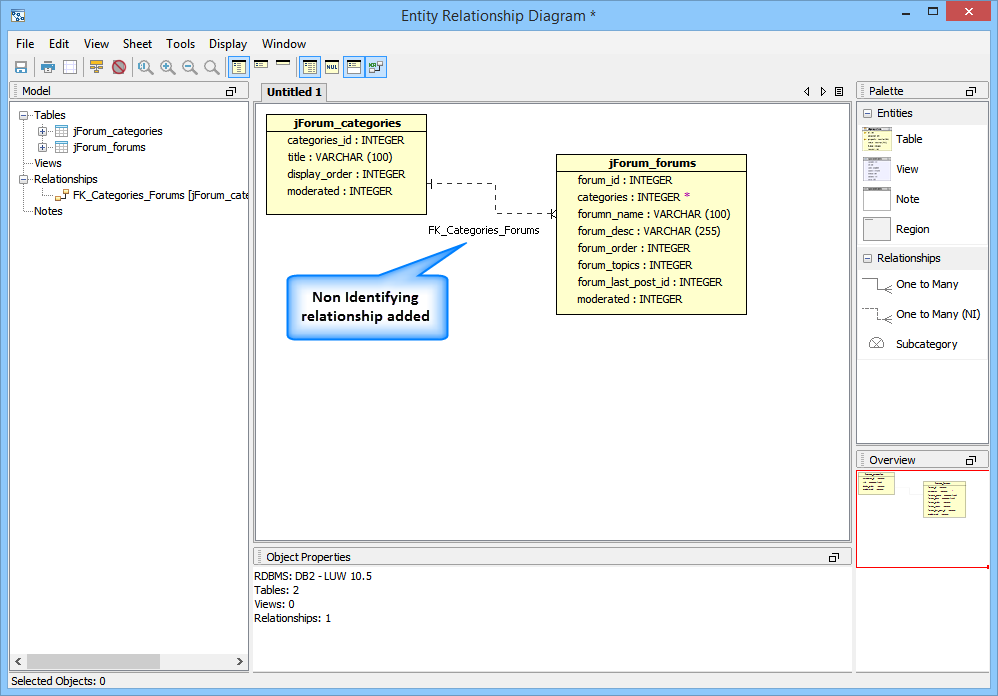Open the File menu
The image size is (998, 696).
(x=25, y=44)
